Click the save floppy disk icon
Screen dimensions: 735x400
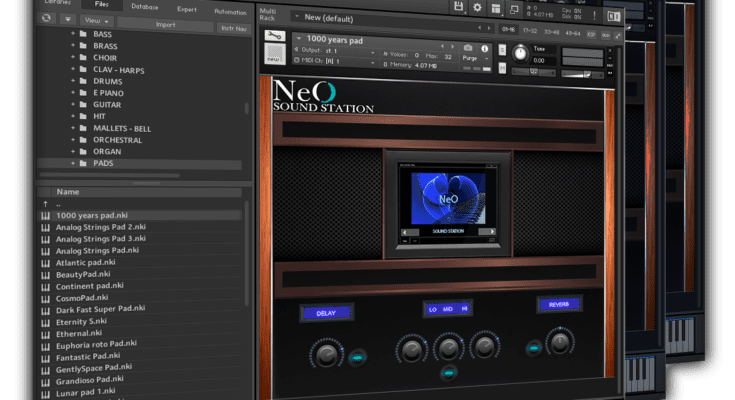pyautogui.click(x=458, y=7)
